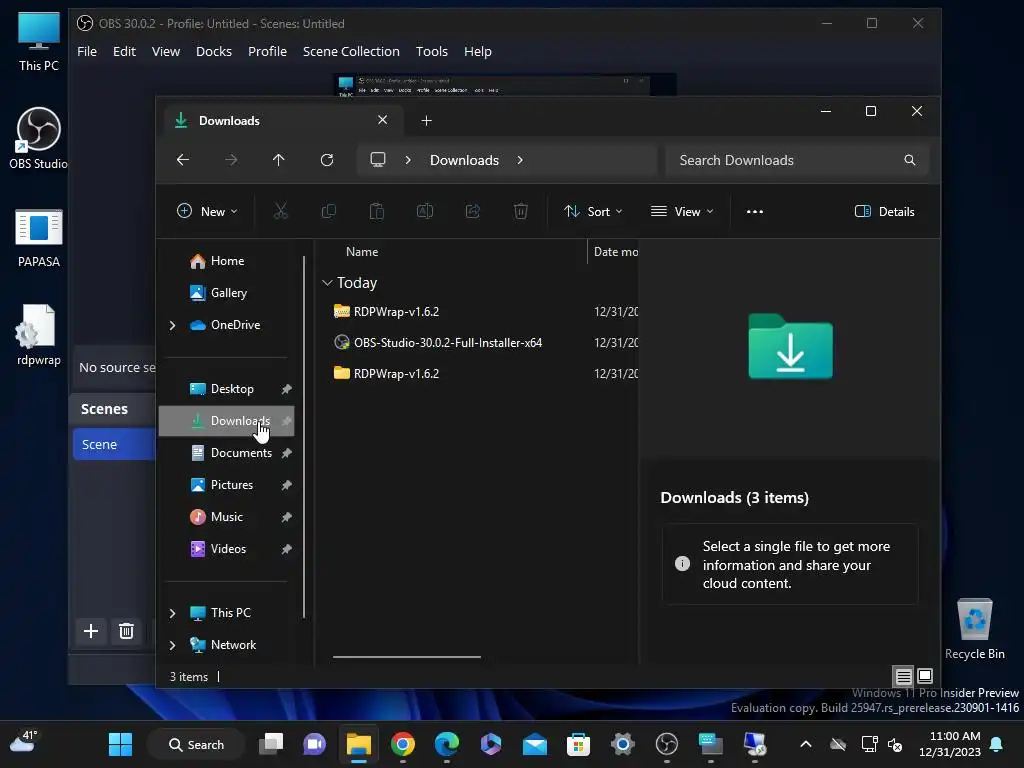Open the New dropdown
Screen dimensions: 1024x768
tap(208, 212)
